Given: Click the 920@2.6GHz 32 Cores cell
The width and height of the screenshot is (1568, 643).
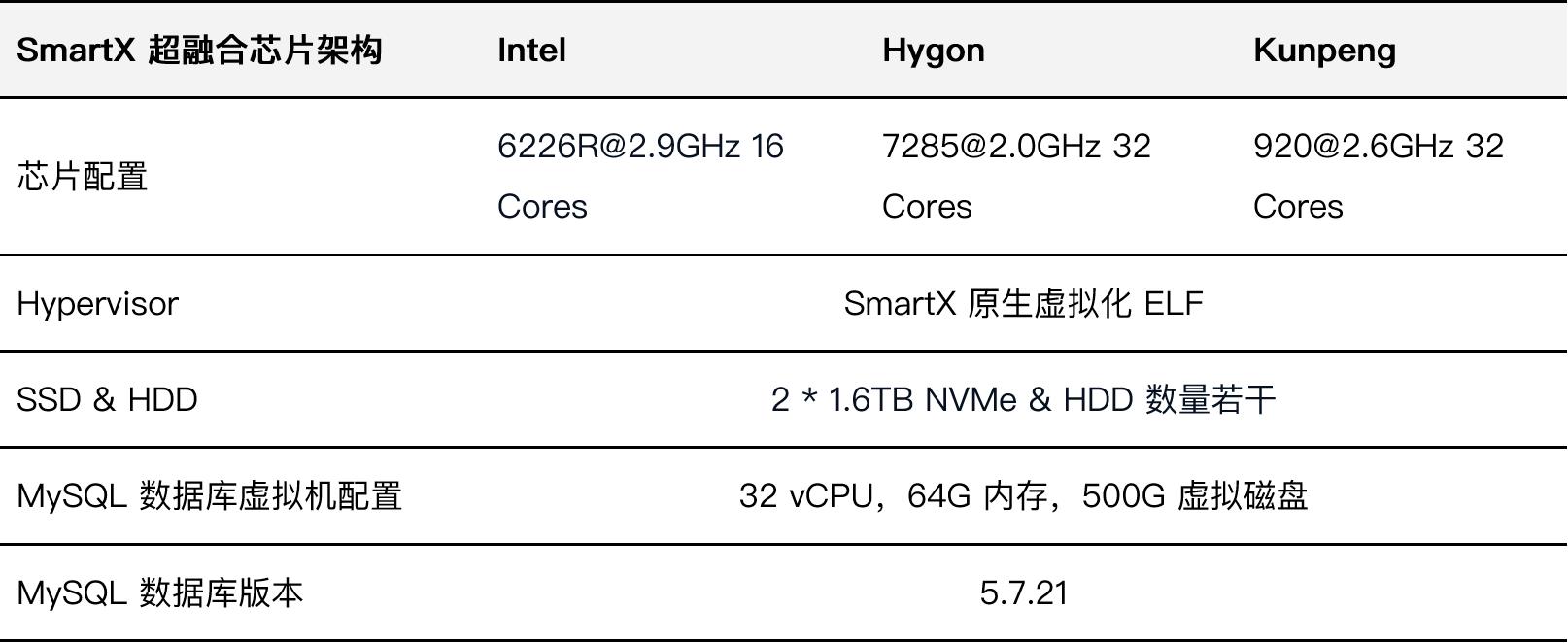Looking at the screenshot, I should [x=1379, y=176].
